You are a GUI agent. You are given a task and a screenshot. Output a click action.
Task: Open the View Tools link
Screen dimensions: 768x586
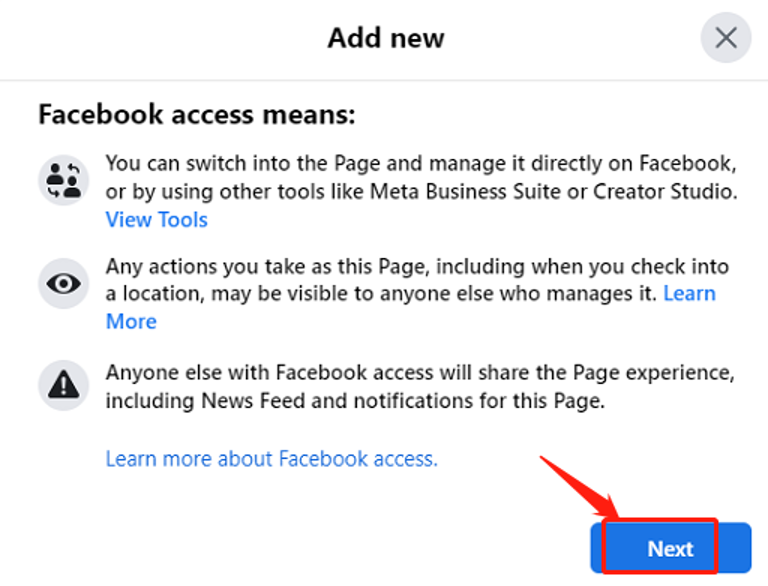[x=157, y=220]
